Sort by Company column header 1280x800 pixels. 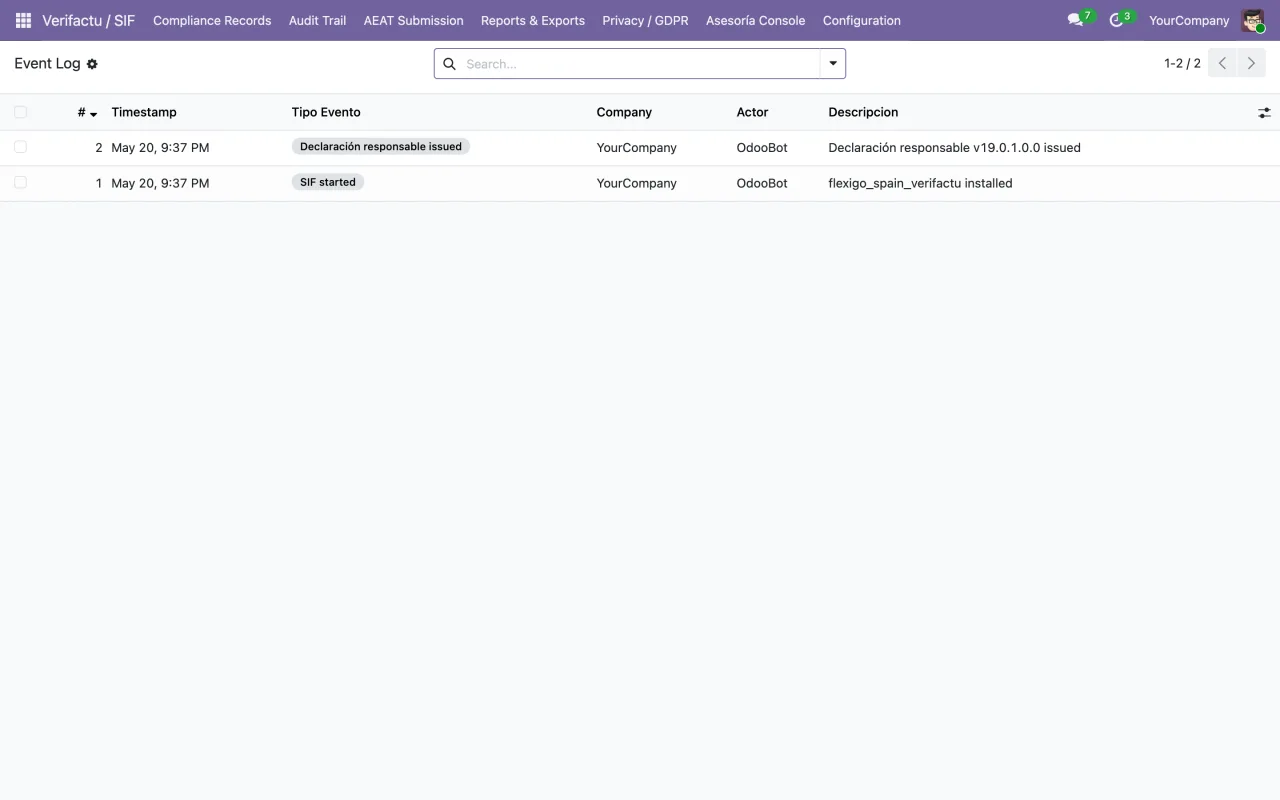pos(624,112)
